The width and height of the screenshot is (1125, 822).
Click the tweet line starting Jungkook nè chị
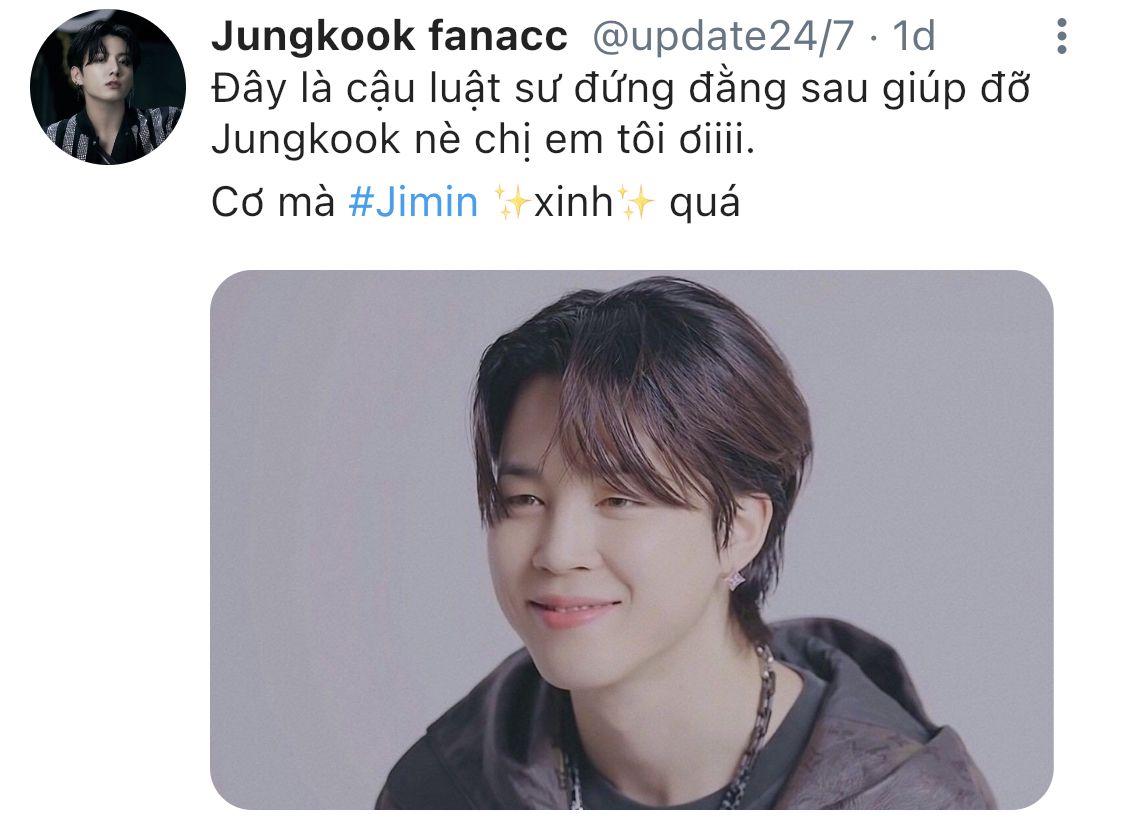483,139
